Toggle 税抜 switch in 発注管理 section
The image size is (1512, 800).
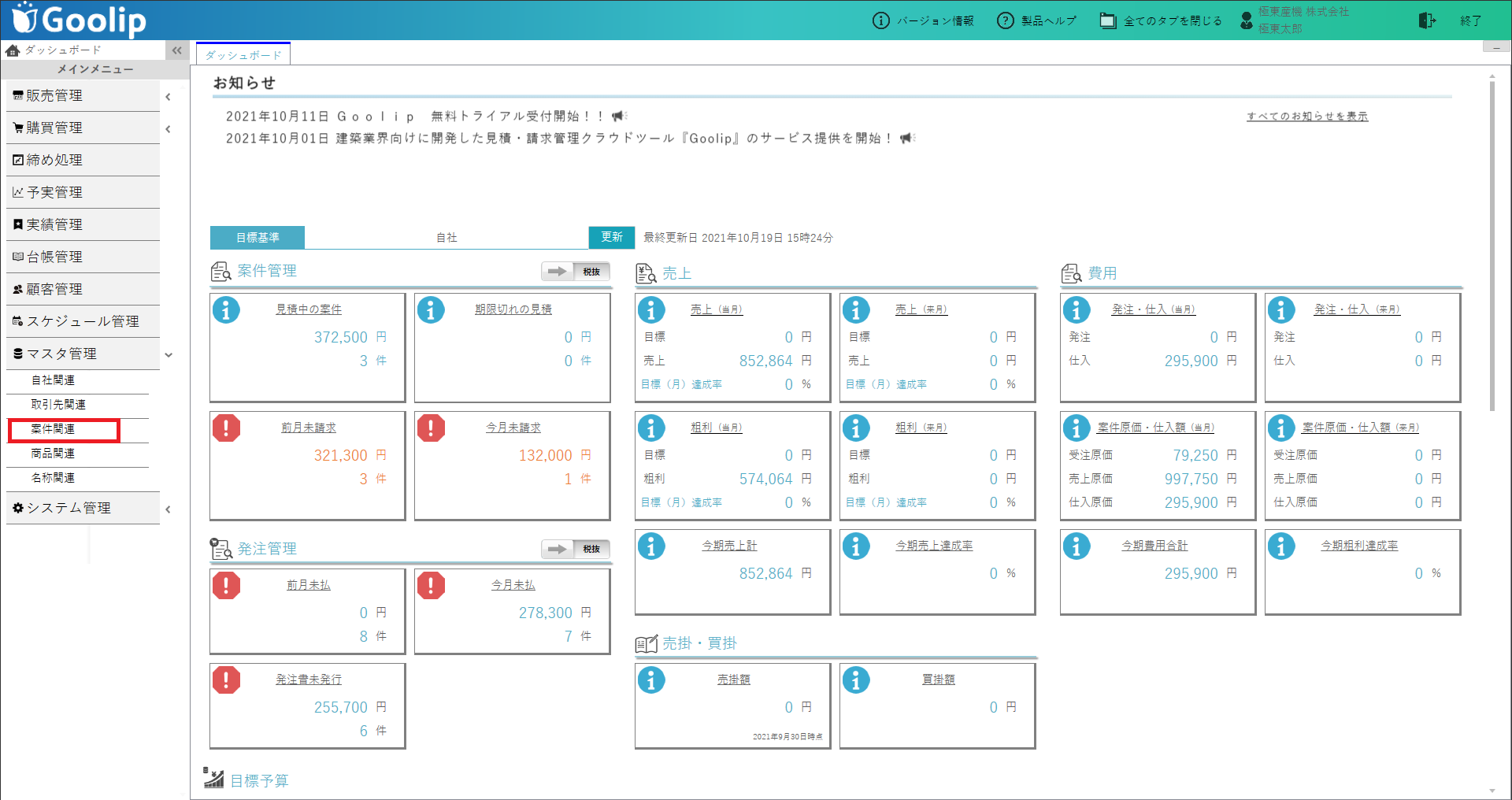[576, 549]
